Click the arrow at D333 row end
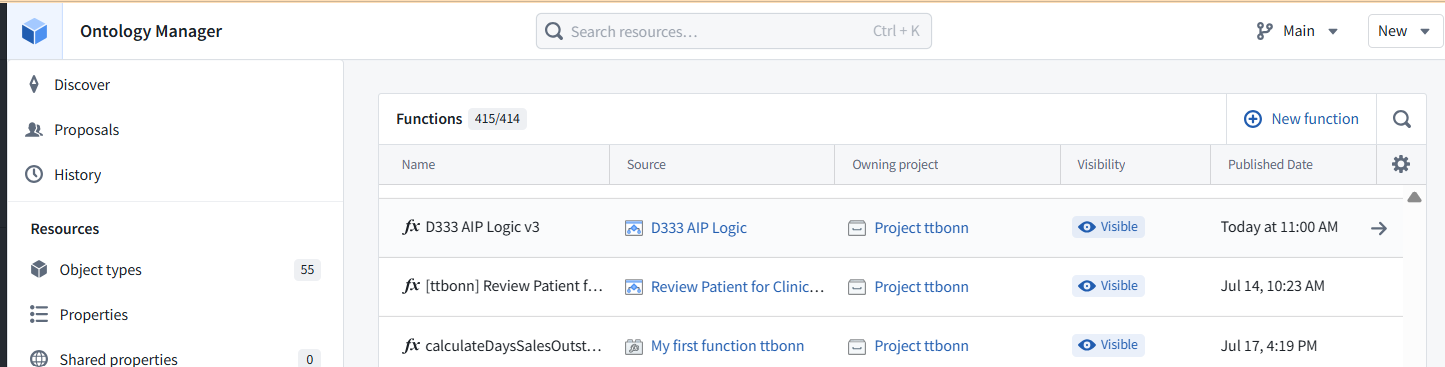Screen dimensions: 1445x367 tap(1379, 228)
